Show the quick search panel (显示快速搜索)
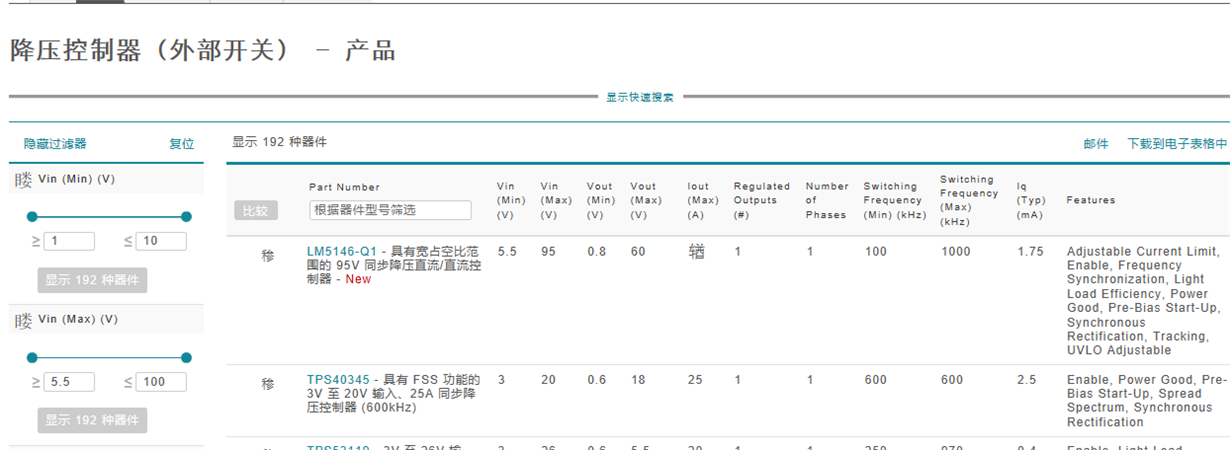1230x450 pixels. tap(640, 97)
